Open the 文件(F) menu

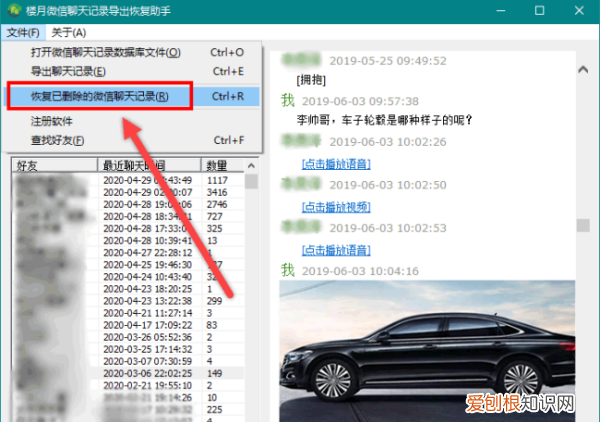[x=23, y=33]
